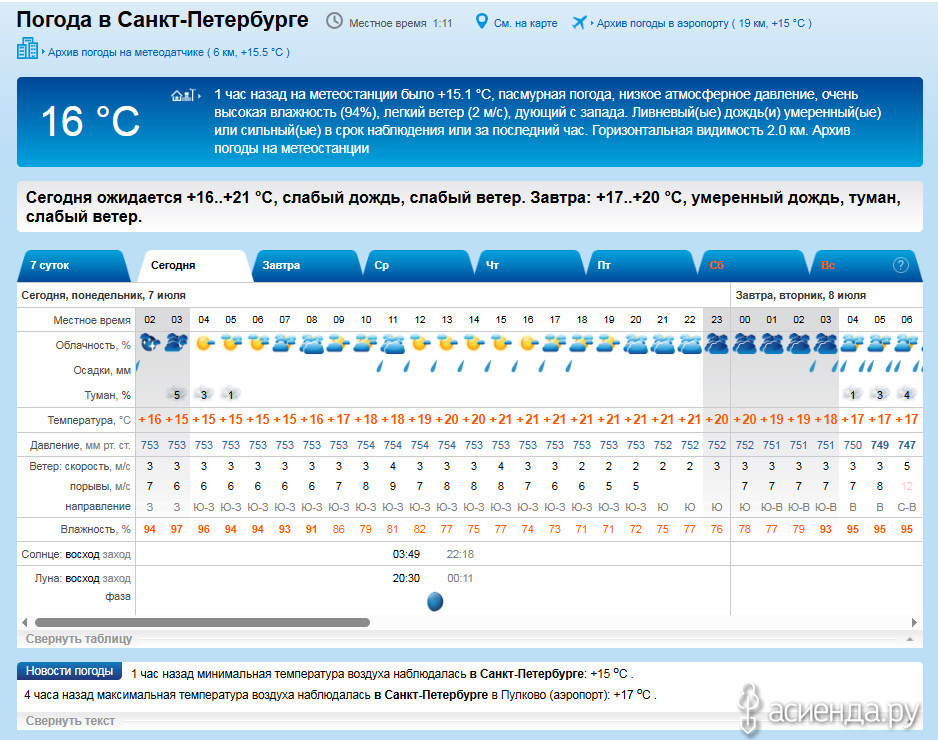This screenshot has height=740, width=938.
Task: Open the Вс forecast tab
Action: click(864, 266)
